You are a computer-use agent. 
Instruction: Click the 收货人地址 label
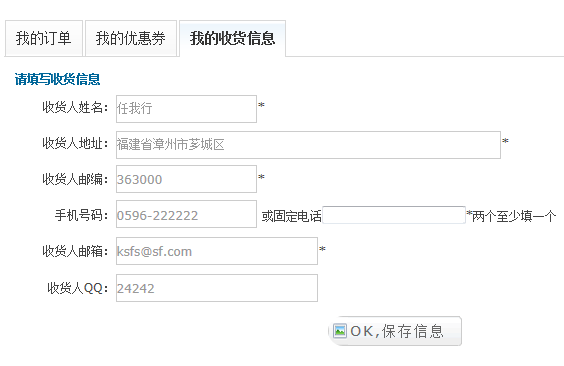pyautogui.click(x=75, y=143)
